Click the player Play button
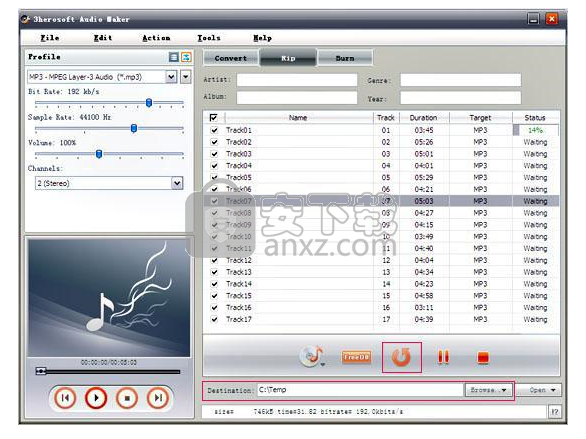The image size is (586, 439). [96, 398]
